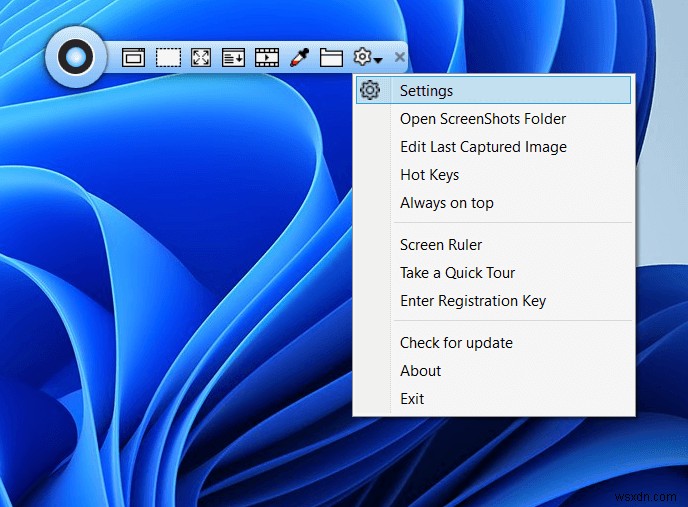Viewport: 688px width, 507px height.
Task: Select the scrolling window capture icon
Action: pos(233,58)
